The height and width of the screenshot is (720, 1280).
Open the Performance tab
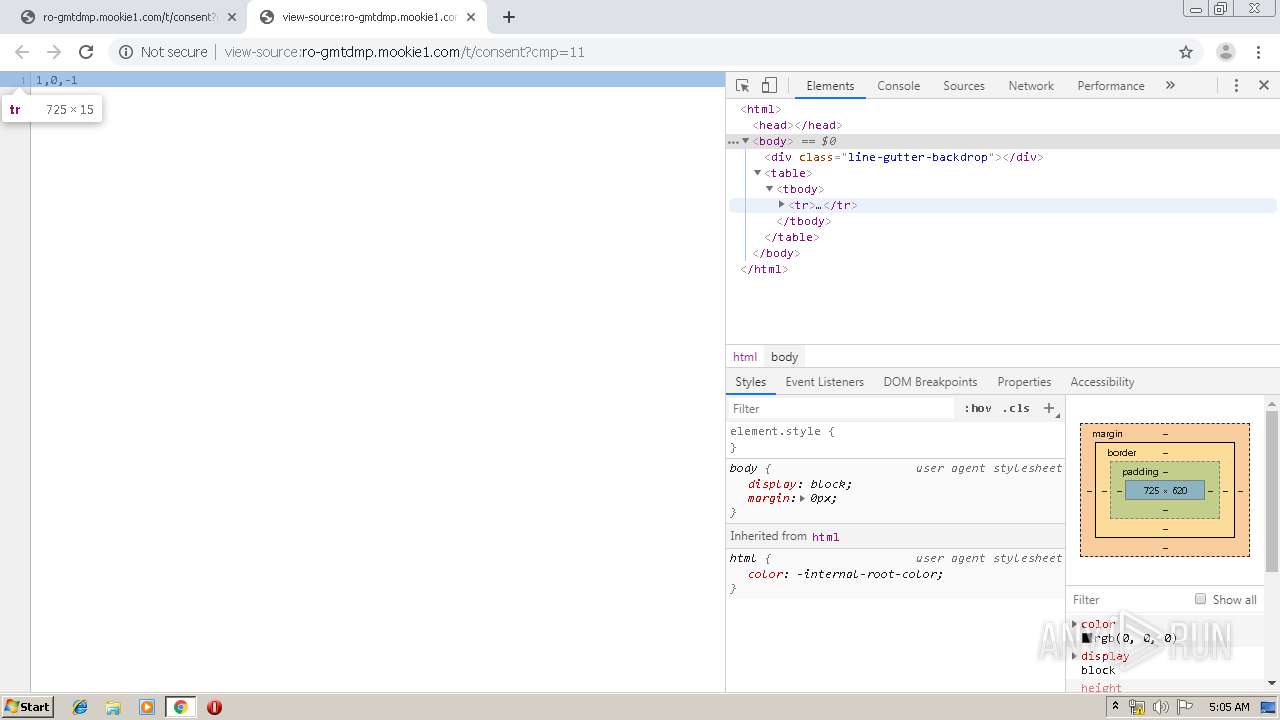tap(1110, 86)
